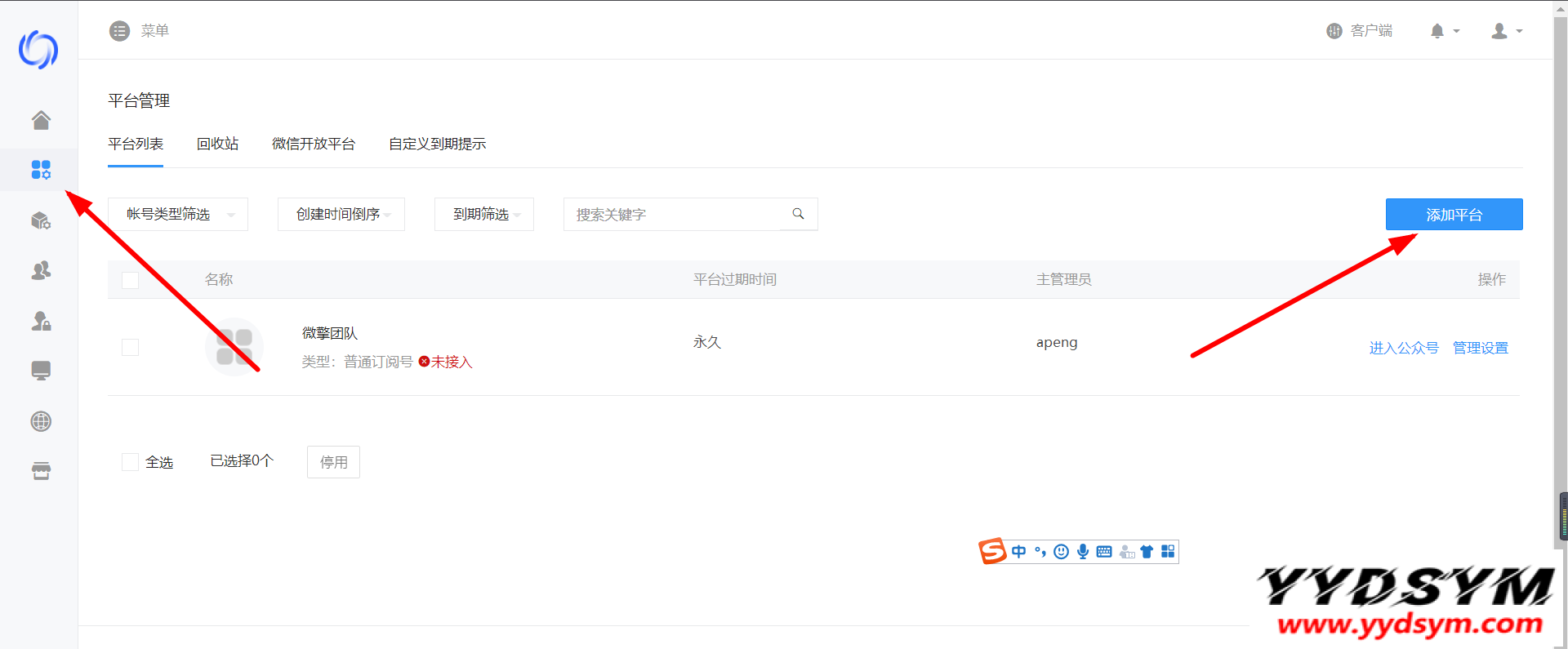Screen dimensions: 1568x649
Task: Tick the 微擎团队 row checkbox
Action: 130,347
